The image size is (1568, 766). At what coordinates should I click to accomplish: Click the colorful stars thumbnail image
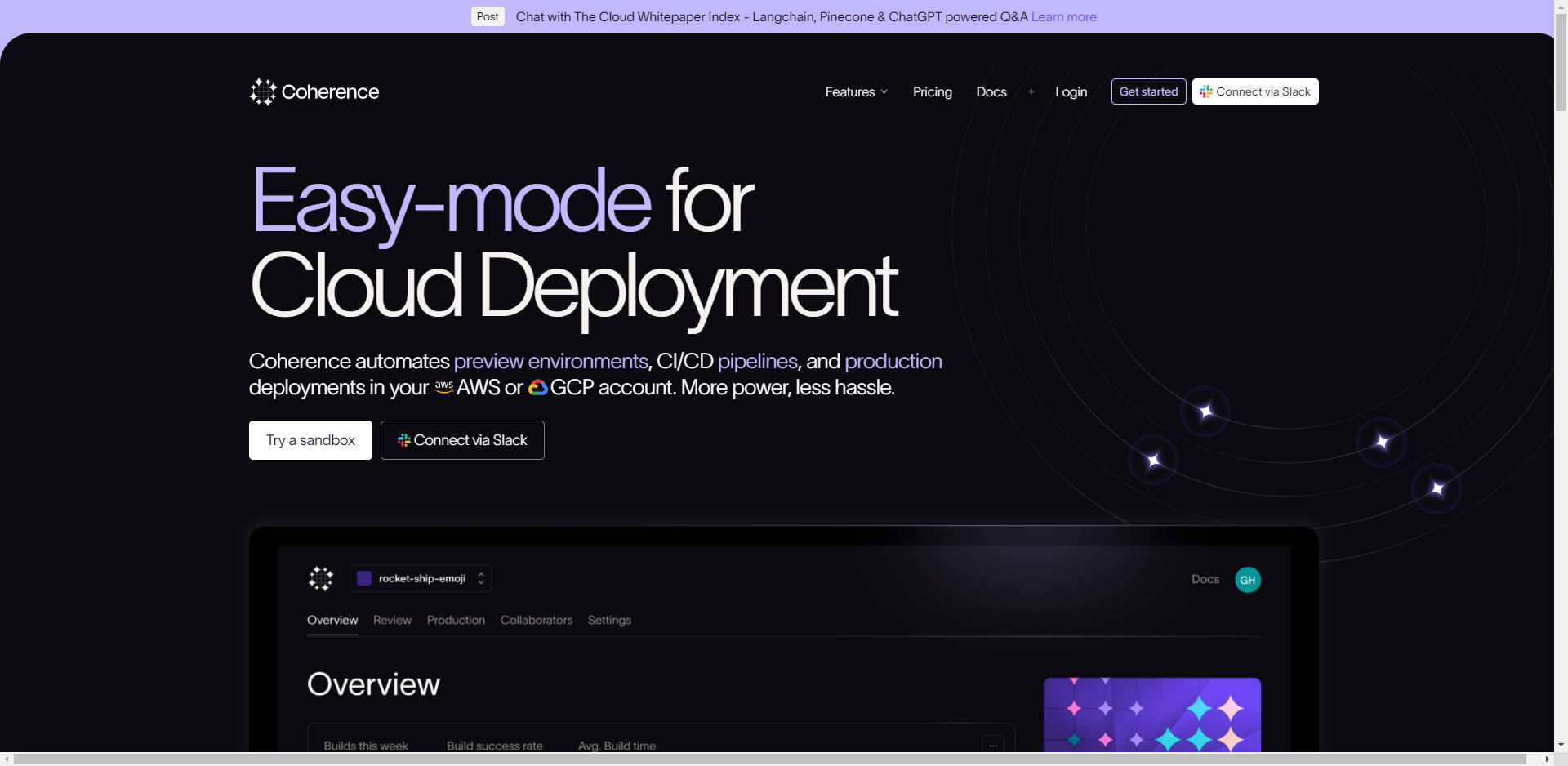tap(1152, 715)
